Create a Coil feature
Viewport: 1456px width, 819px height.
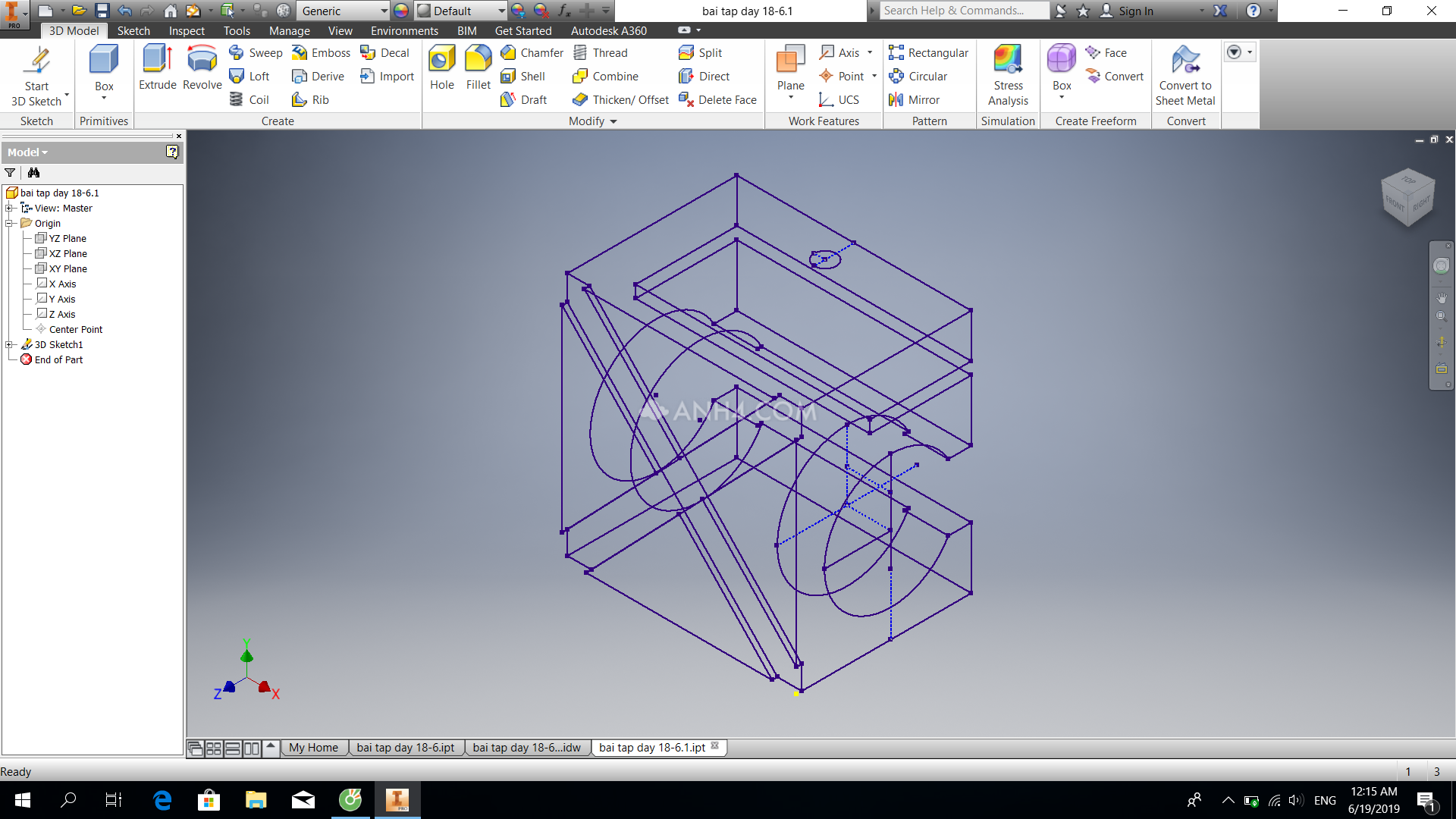pos(250,99)
